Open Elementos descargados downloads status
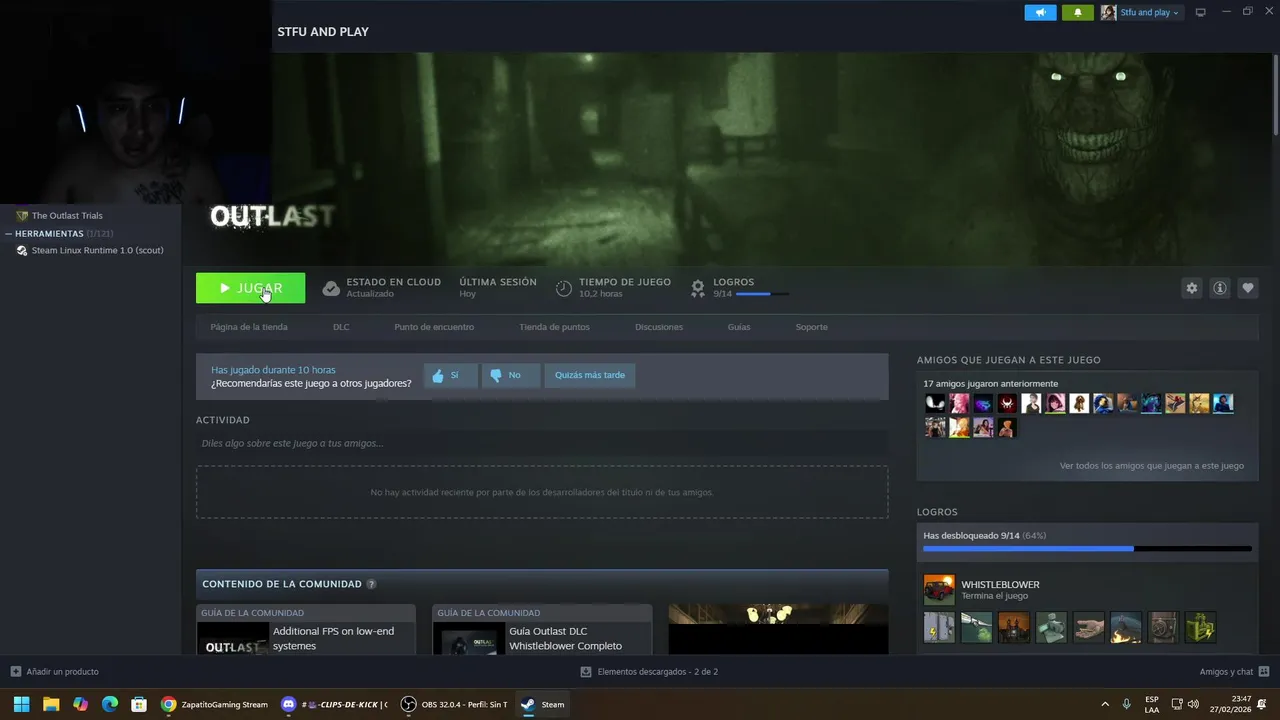The image size is (1280, 720). coord(649,672)
